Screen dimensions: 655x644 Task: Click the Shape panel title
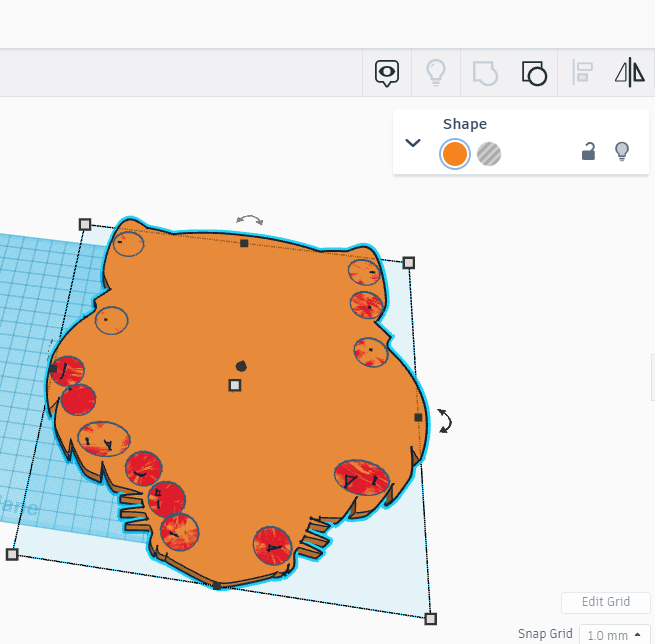point(465,124)
